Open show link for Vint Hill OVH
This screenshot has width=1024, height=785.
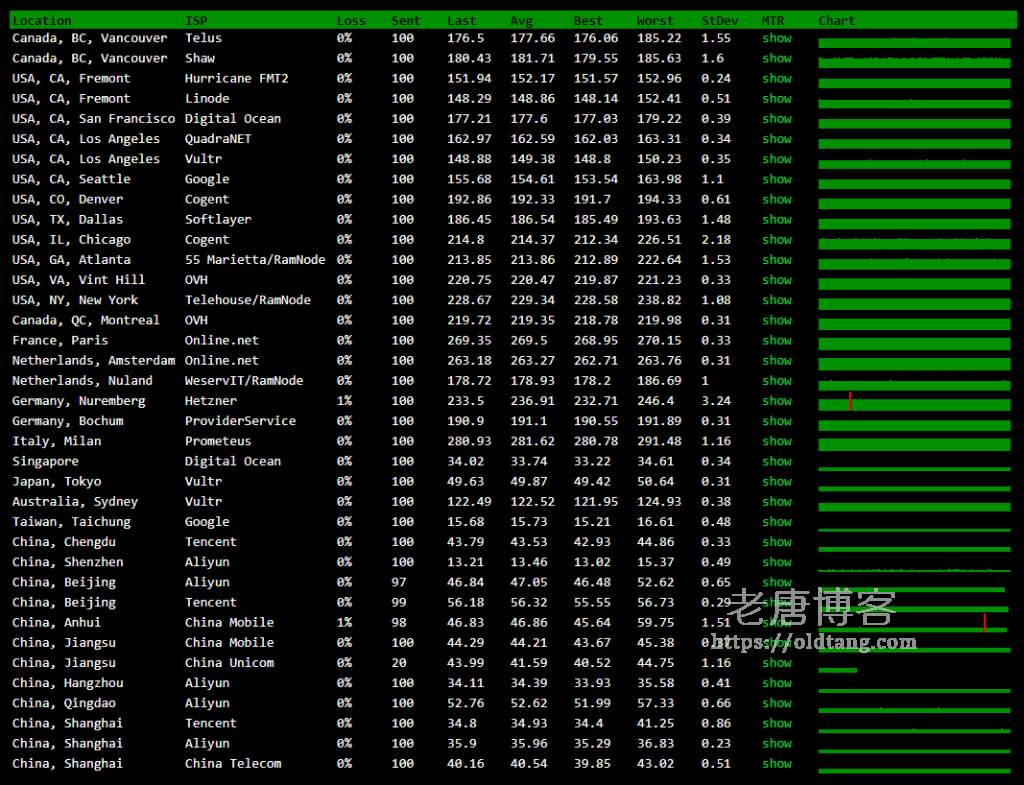[x=776, y=280]
